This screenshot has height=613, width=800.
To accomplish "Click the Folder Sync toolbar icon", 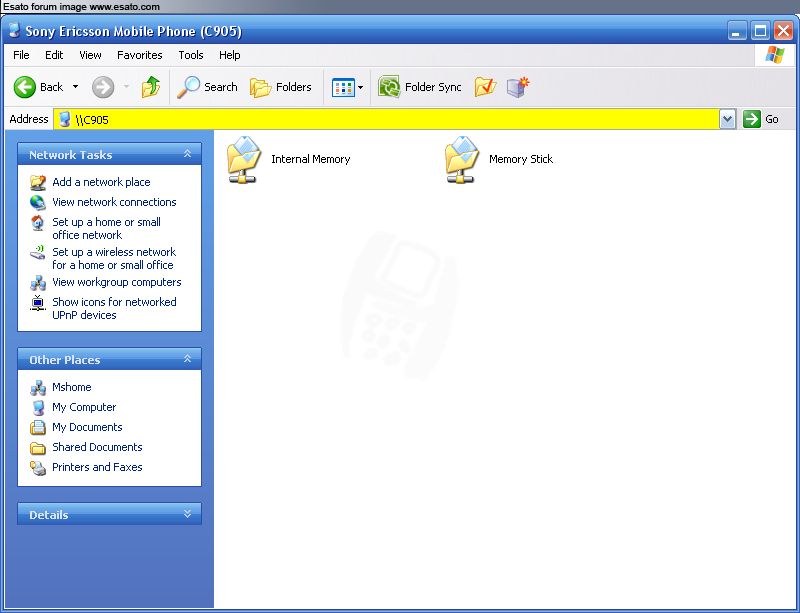I will [389, 87].
